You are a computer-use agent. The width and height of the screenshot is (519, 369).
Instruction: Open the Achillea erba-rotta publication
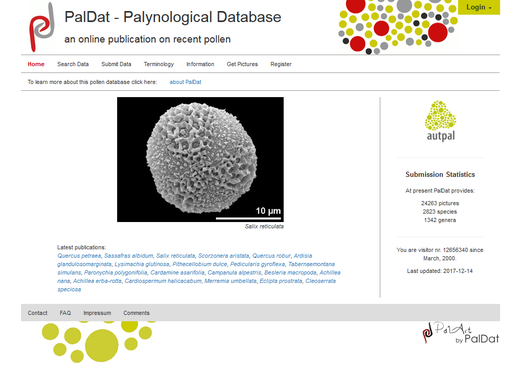97,281
